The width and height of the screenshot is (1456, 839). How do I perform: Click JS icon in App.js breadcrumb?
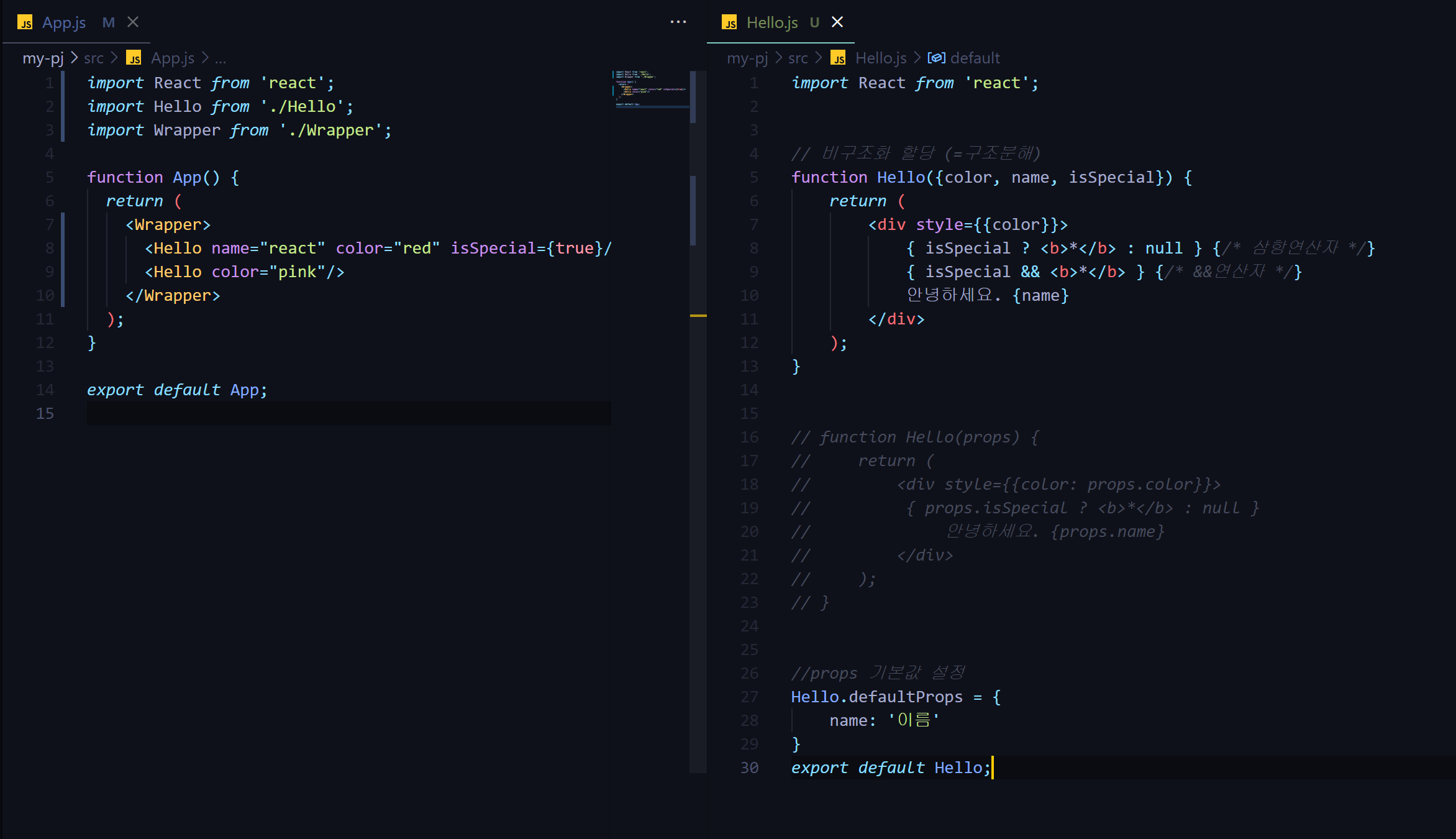[134, 58]
